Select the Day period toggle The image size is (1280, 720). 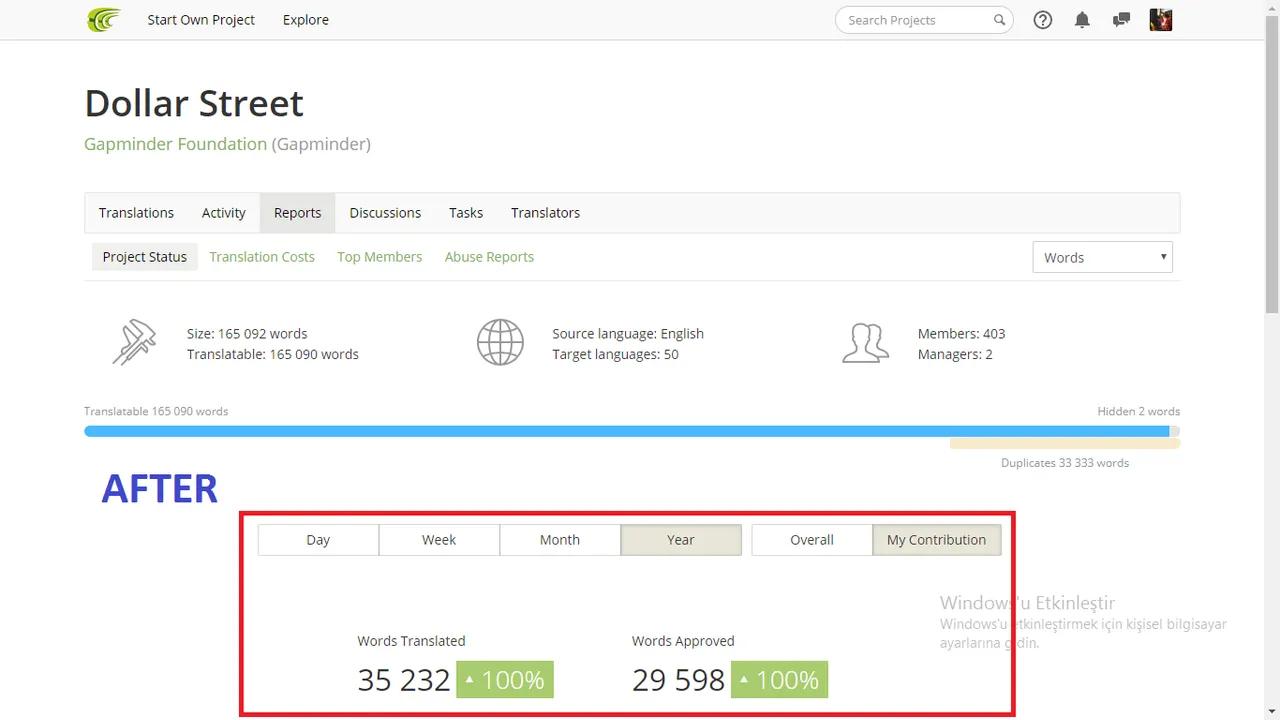click(x=318, y=540)
